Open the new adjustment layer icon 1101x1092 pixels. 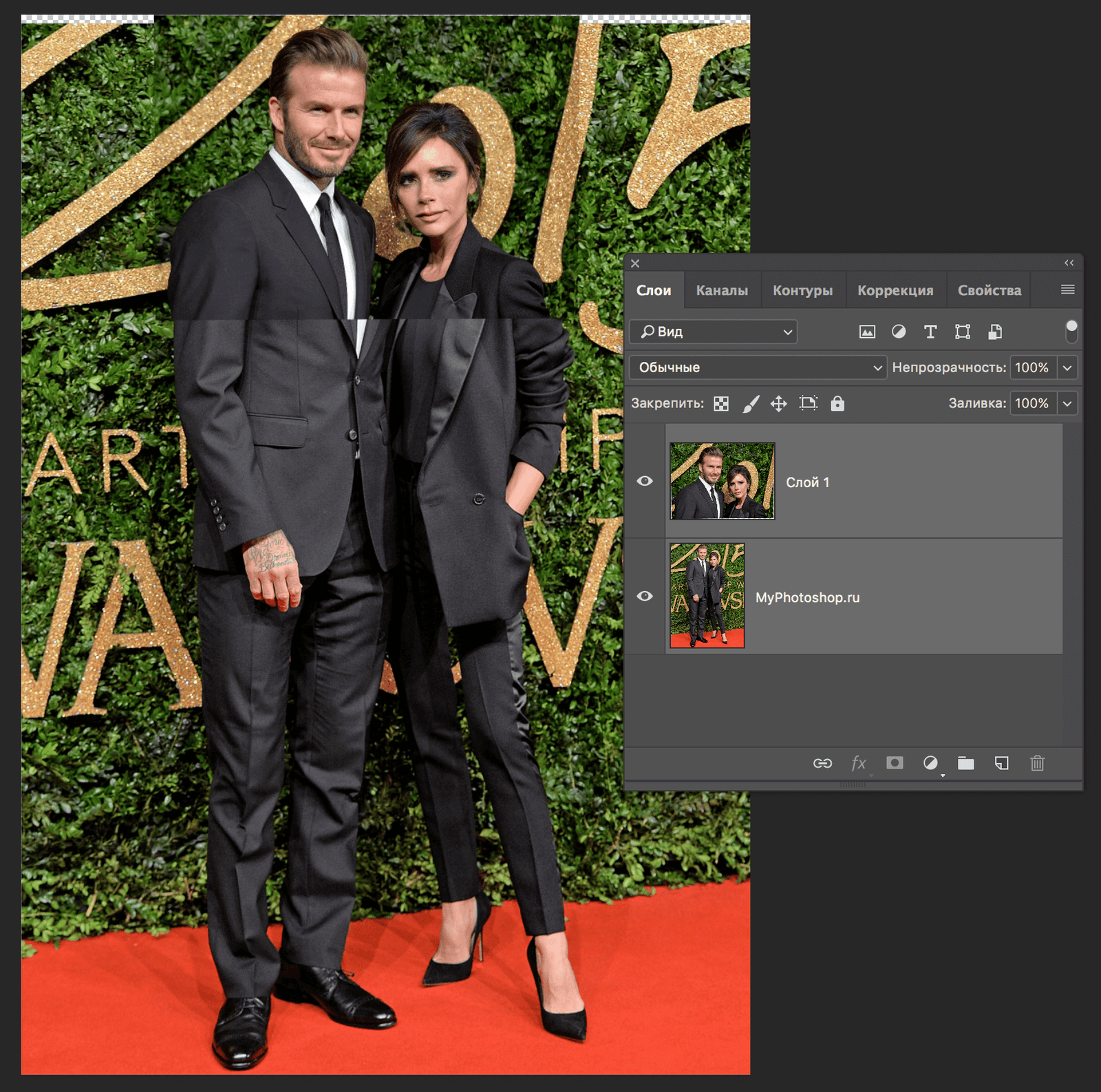click(930, 763)
